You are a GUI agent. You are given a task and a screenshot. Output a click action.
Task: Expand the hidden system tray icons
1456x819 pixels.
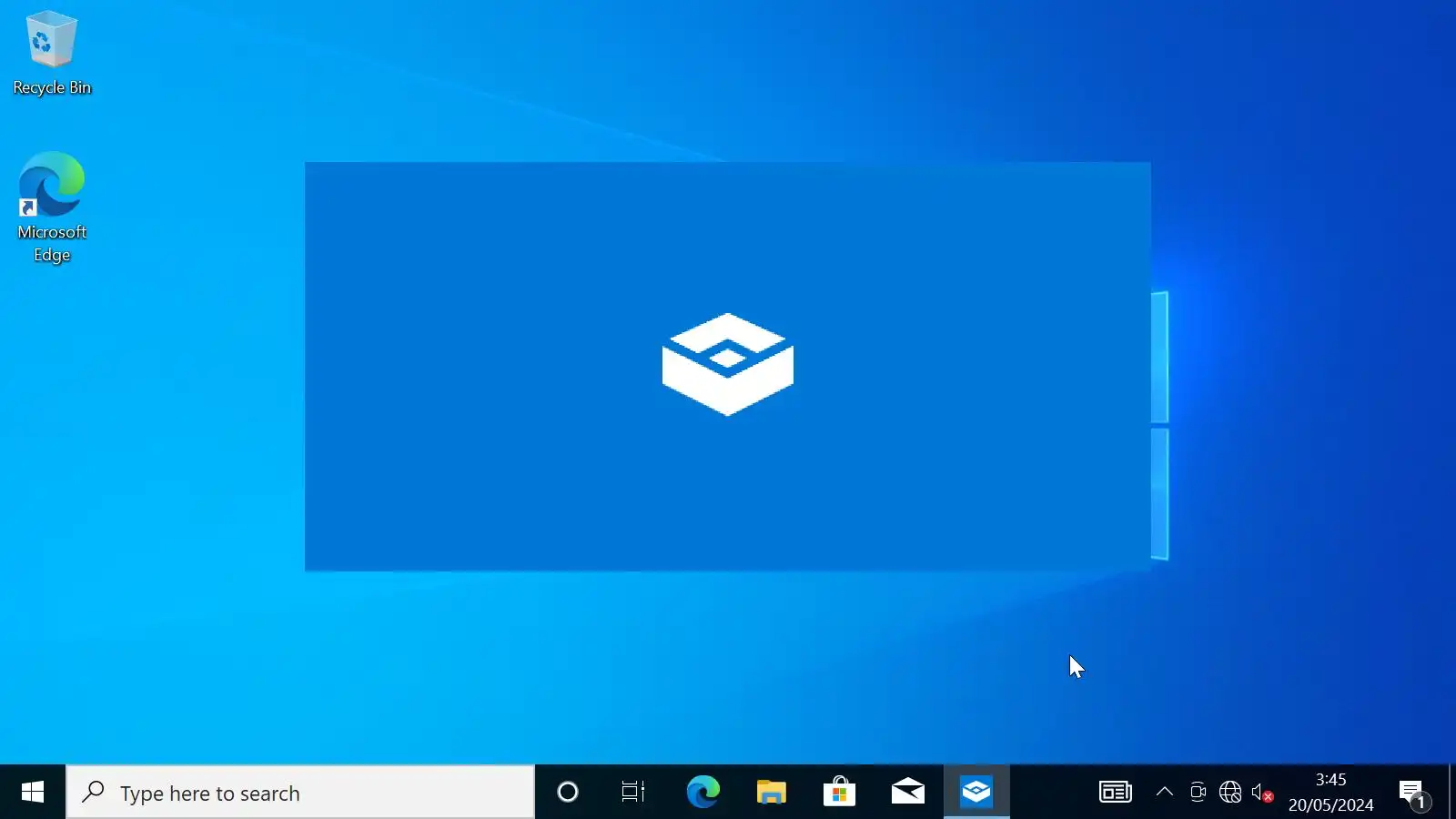tap(1165, 793)
